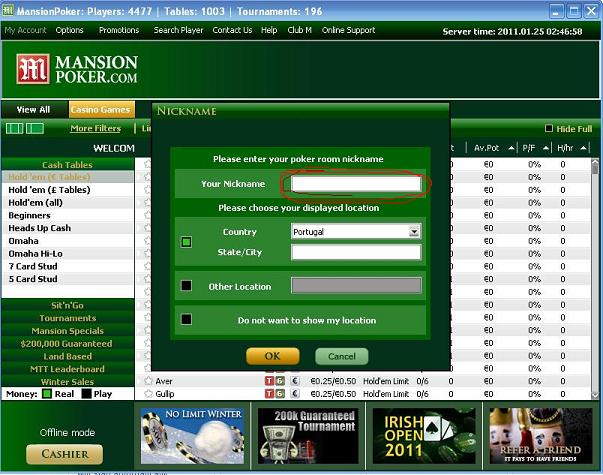Select the Beginners category

pyautogui.click(x=68, y=215)
